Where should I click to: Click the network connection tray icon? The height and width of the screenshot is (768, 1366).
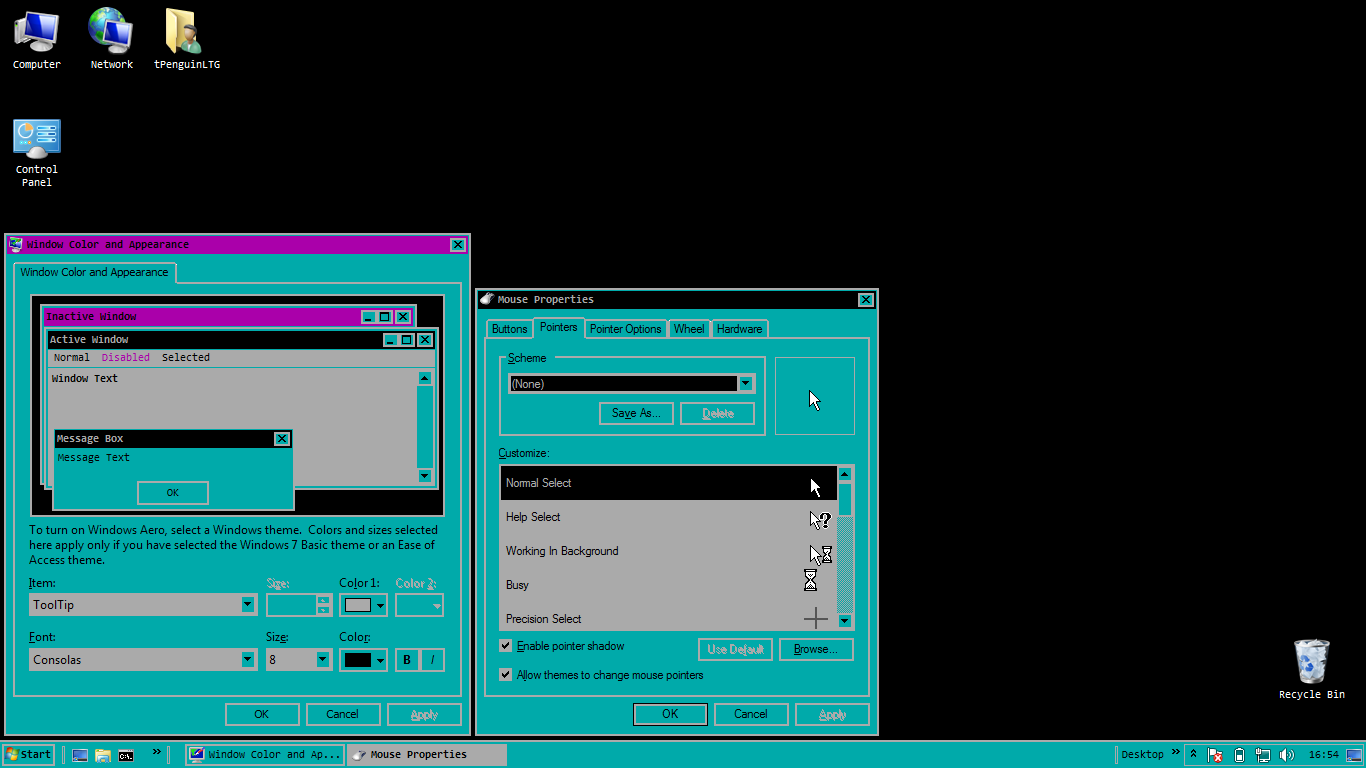click(x=1263, y=755)
